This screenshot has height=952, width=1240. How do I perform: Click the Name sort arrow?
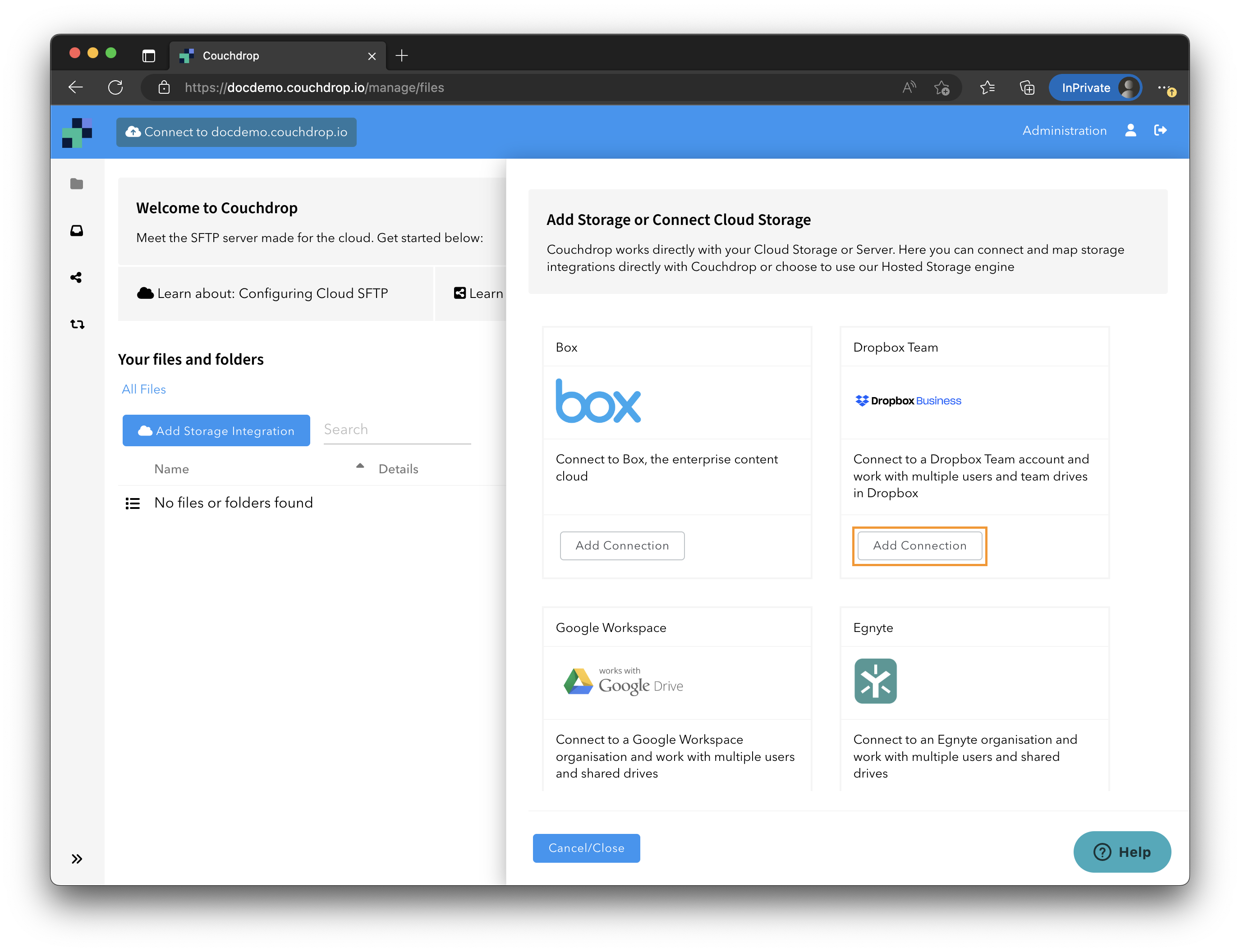(x=360, y=466)
